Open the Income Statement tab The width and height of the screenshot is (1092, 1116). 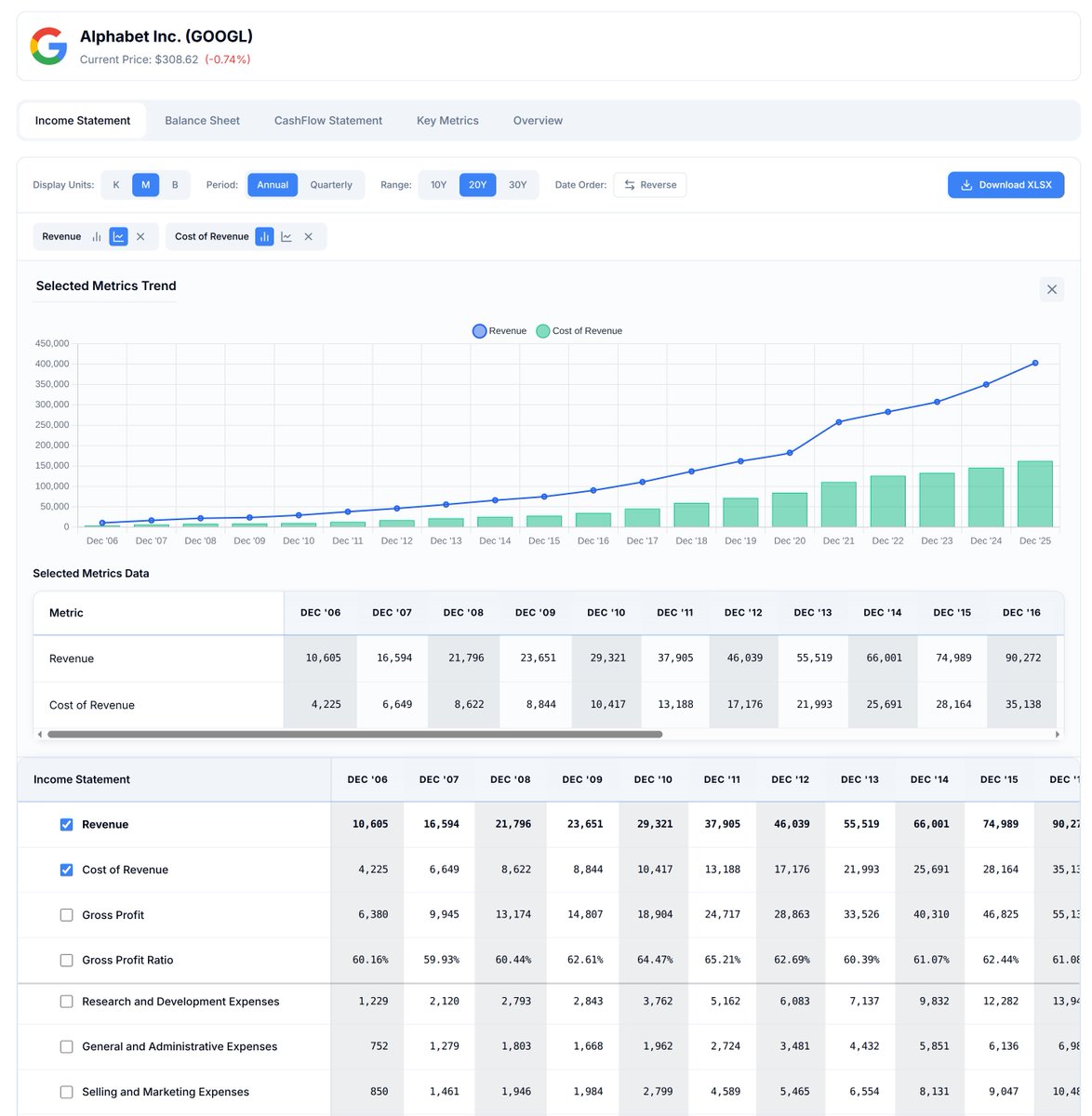point(83,121)
